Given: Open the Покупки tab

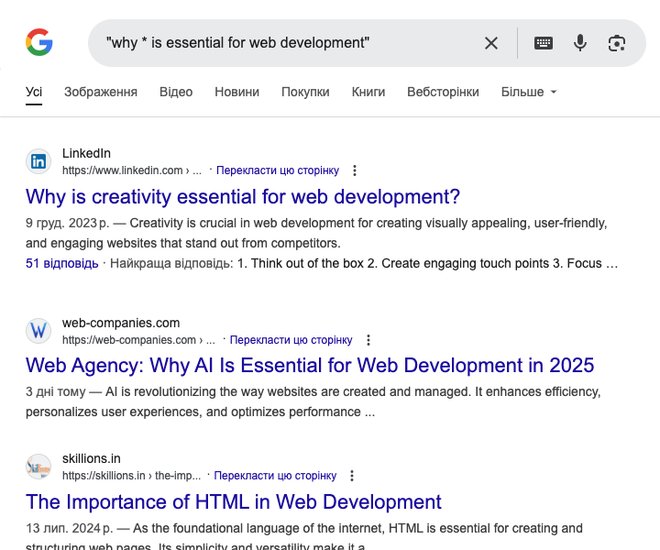Looking at the screenshot, I should click(x=305, y=92).
